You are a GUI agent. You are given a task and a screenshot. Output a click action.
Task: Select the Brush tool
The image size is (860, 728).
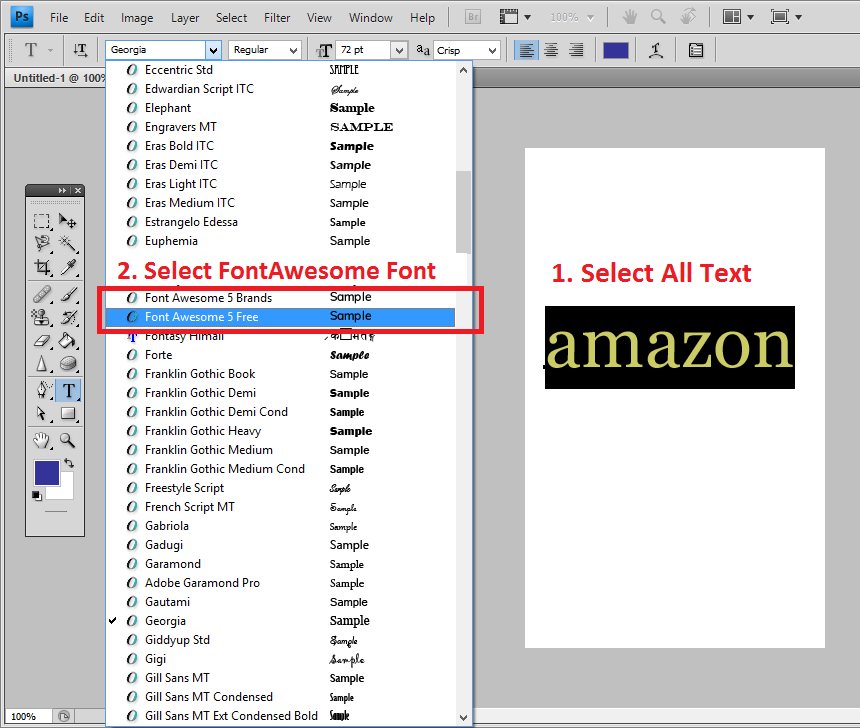pyautogui.click(x=68, y=295)
